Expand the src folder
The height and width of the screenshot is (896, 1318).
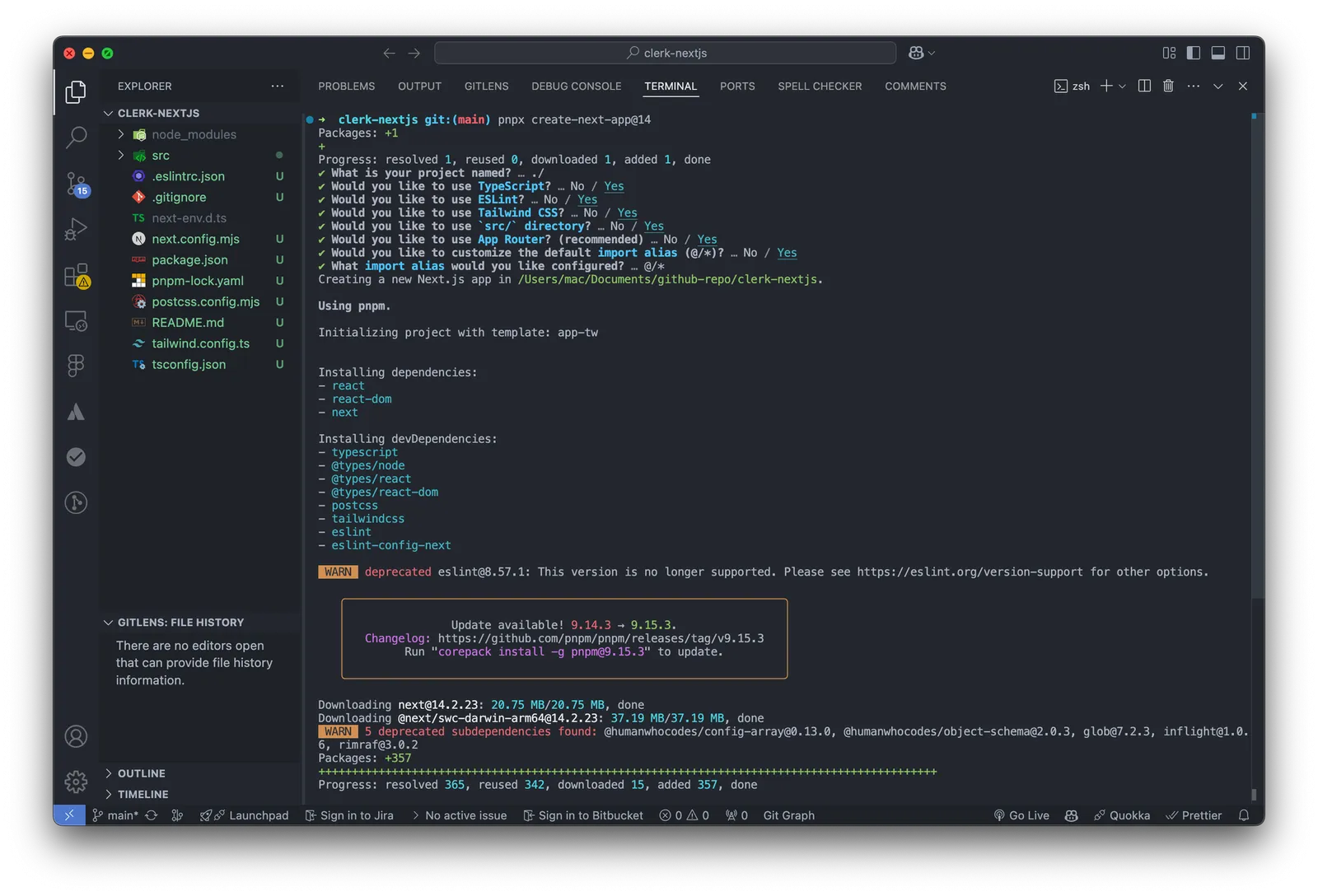pyautogui.click(x=121, y=155)
